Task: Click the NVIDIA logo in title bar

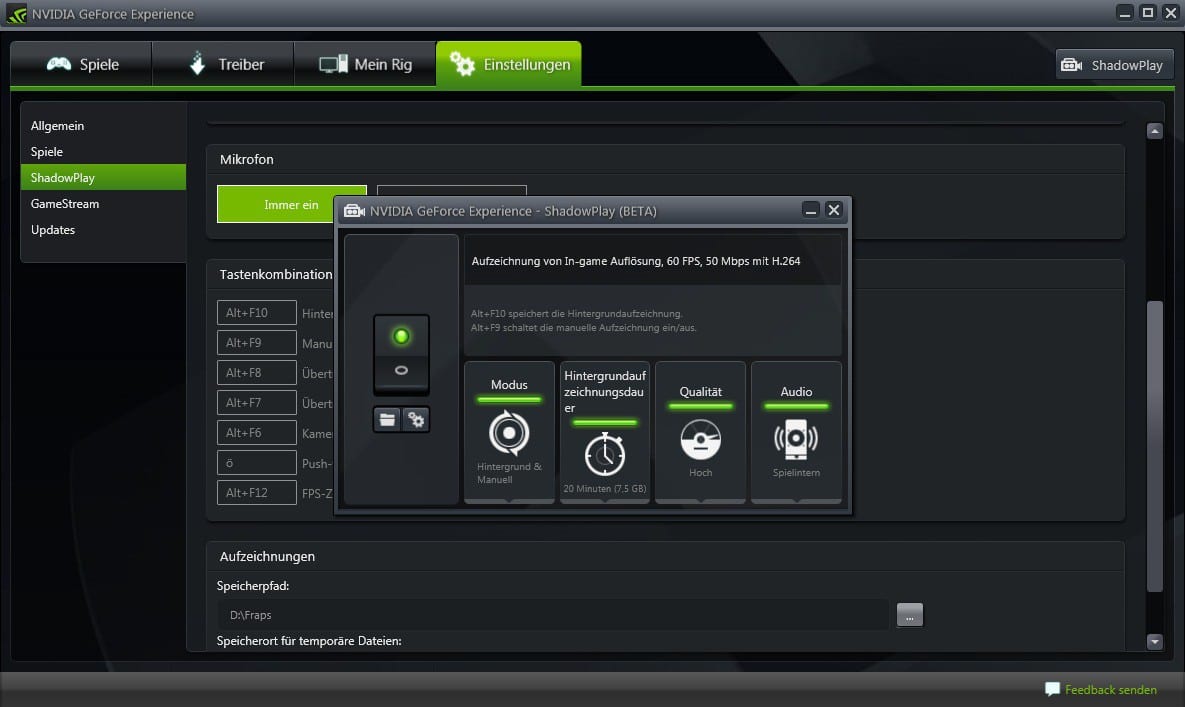Action: [x=17, y=14]
